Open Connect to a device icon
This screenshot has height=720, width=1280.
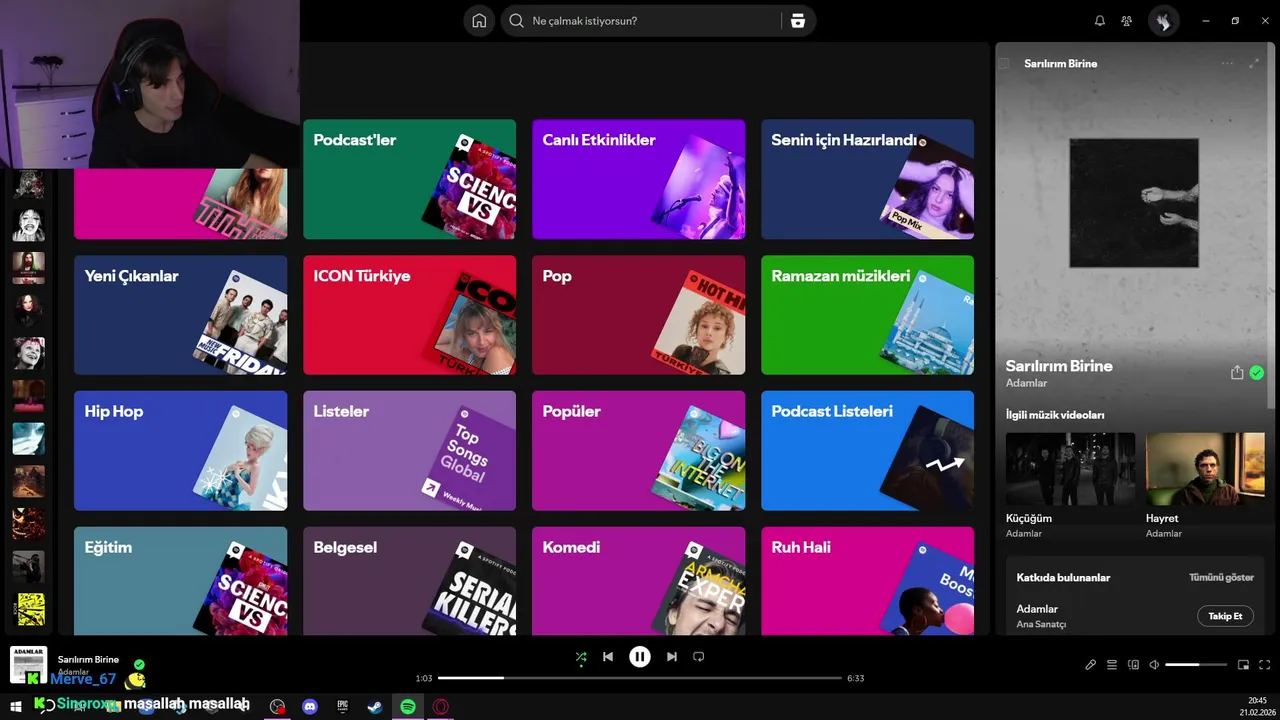[x=1133, y=665]
